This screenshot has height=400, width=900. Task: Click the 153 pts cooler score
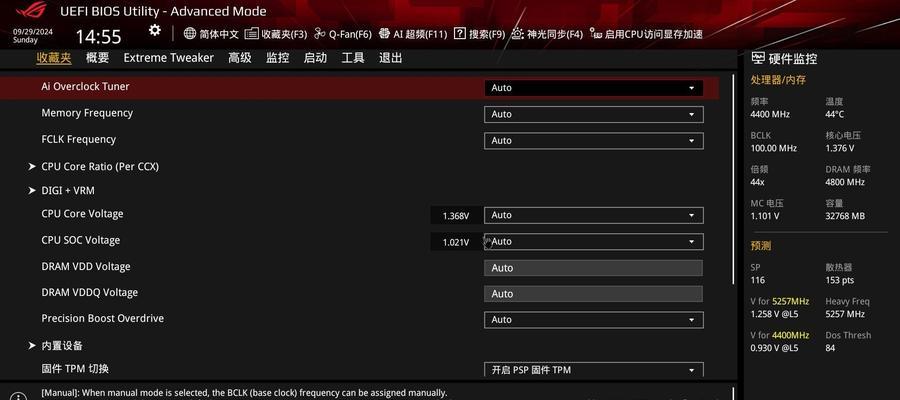840,280
